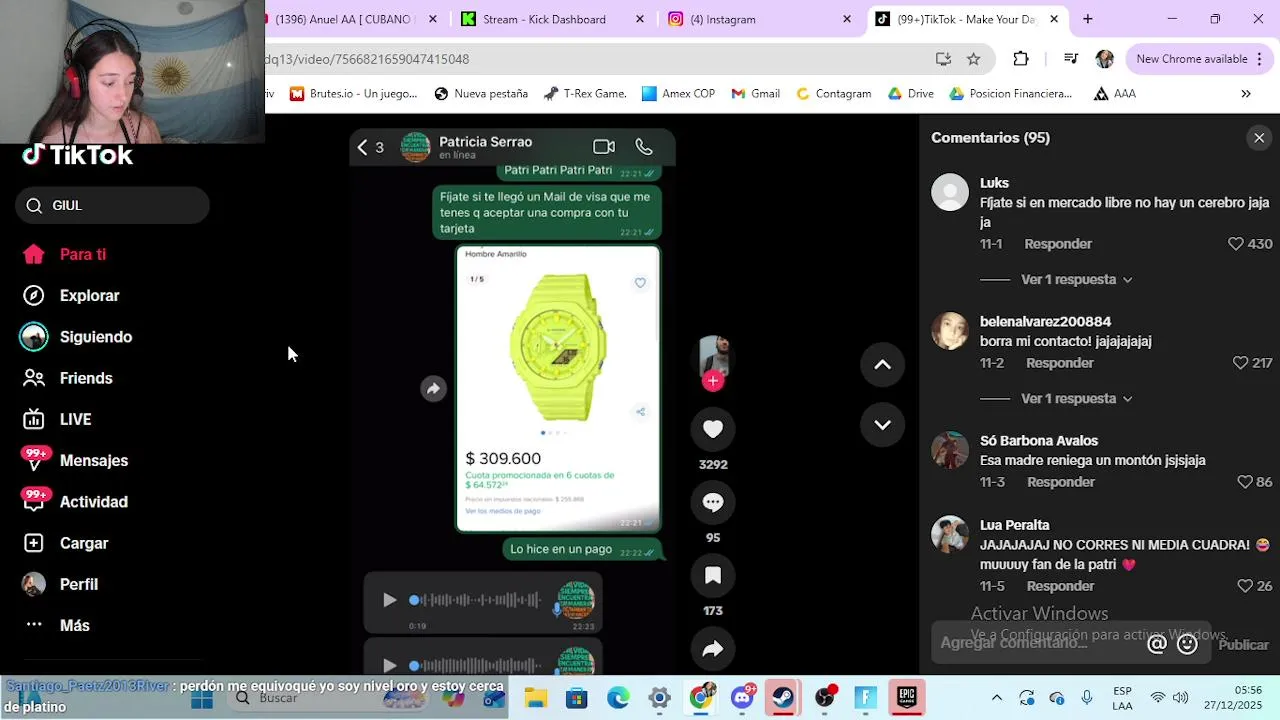
Task: Close the Instagram tab
Action: [847, 19]
